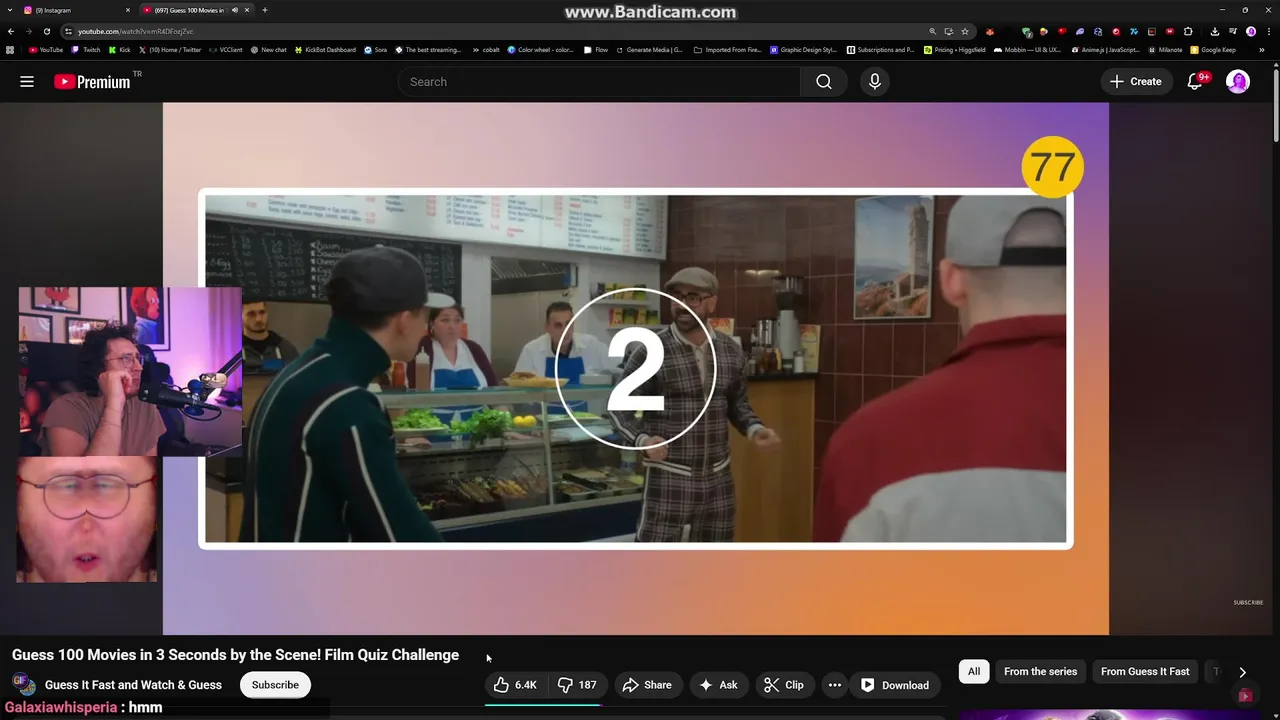Show next chips with the right arrow

pos(1242,672)
